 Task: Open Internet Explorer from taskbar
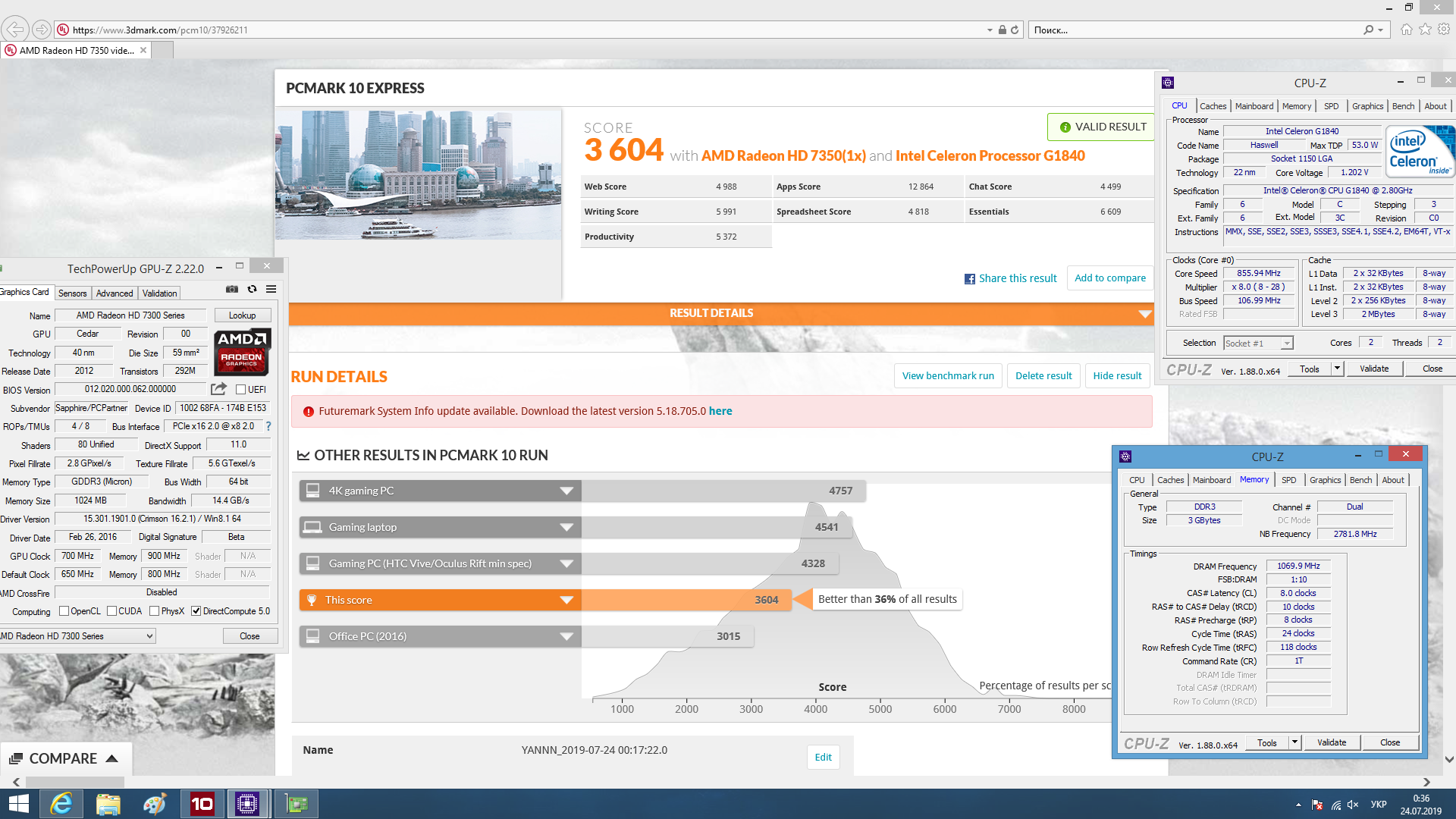coord(61,804)
